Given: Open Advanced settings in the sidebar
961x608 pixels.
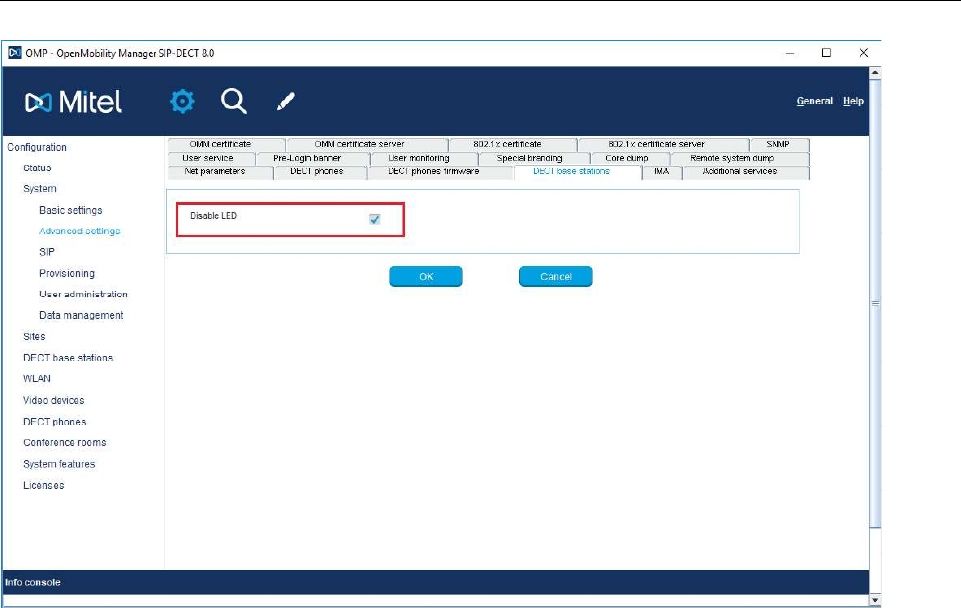Looking at the screenshot, I should point(80,231).
